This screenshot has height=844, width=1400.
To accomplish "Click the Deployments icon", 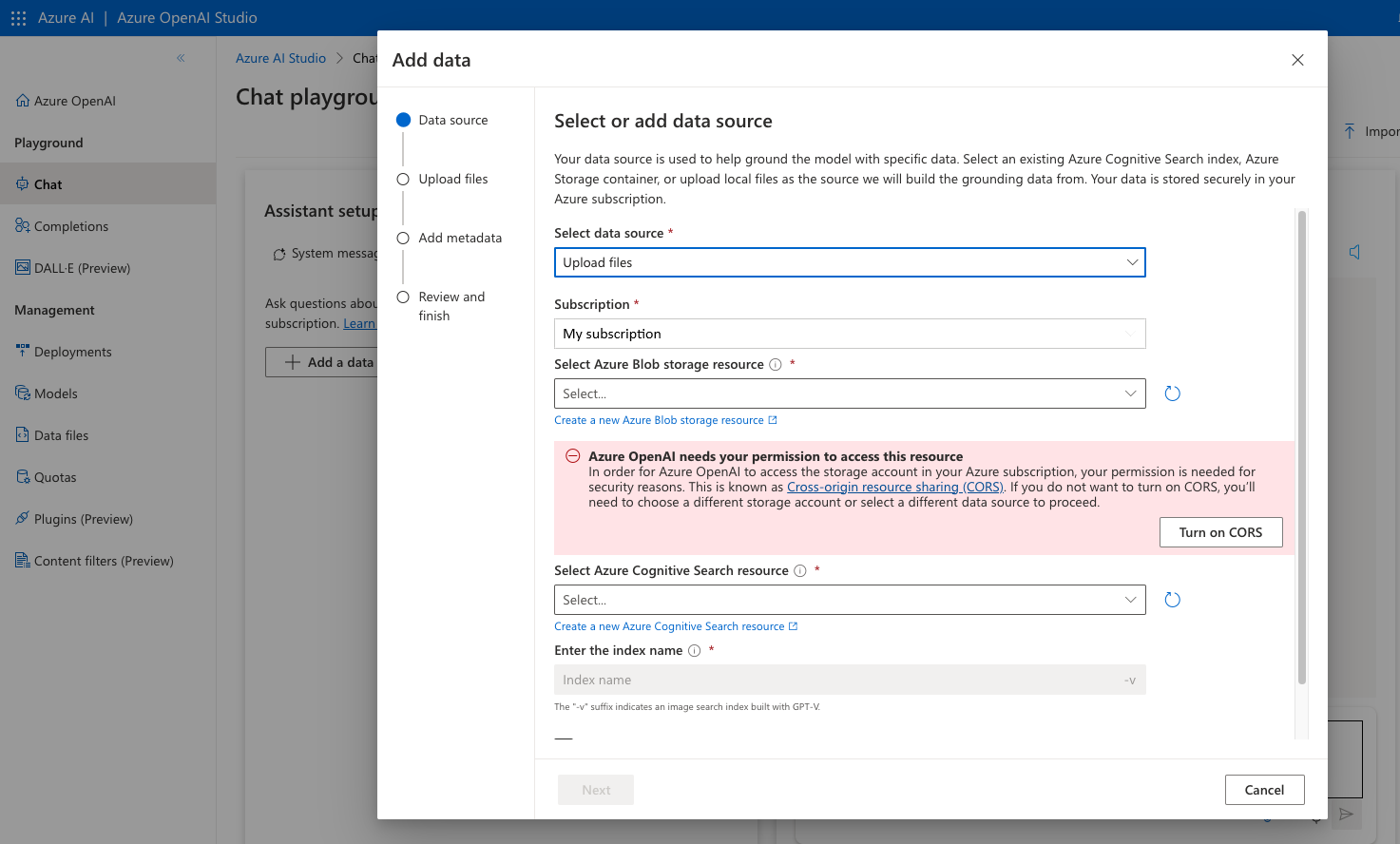I will tap(23, 352).
